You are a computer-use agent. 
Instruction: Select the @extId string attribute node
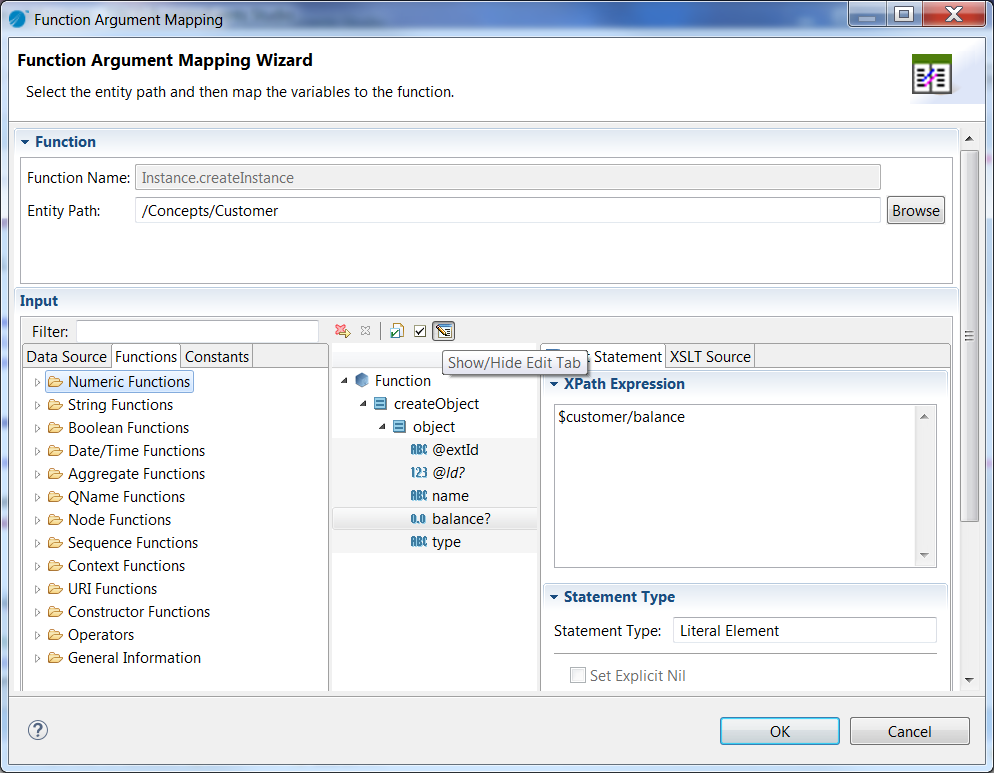(x=455, y=450)
